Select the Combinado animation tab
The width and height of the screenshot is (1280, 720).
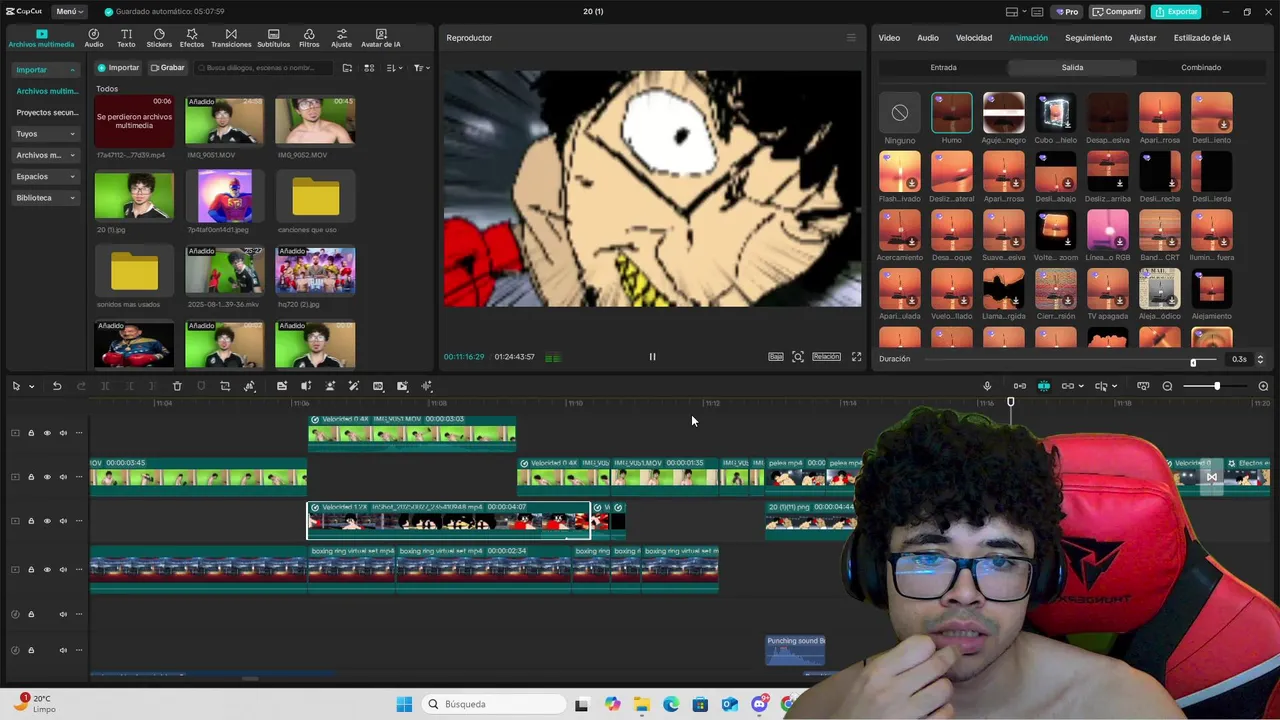pyautogui.click(x=1201, y=67)
